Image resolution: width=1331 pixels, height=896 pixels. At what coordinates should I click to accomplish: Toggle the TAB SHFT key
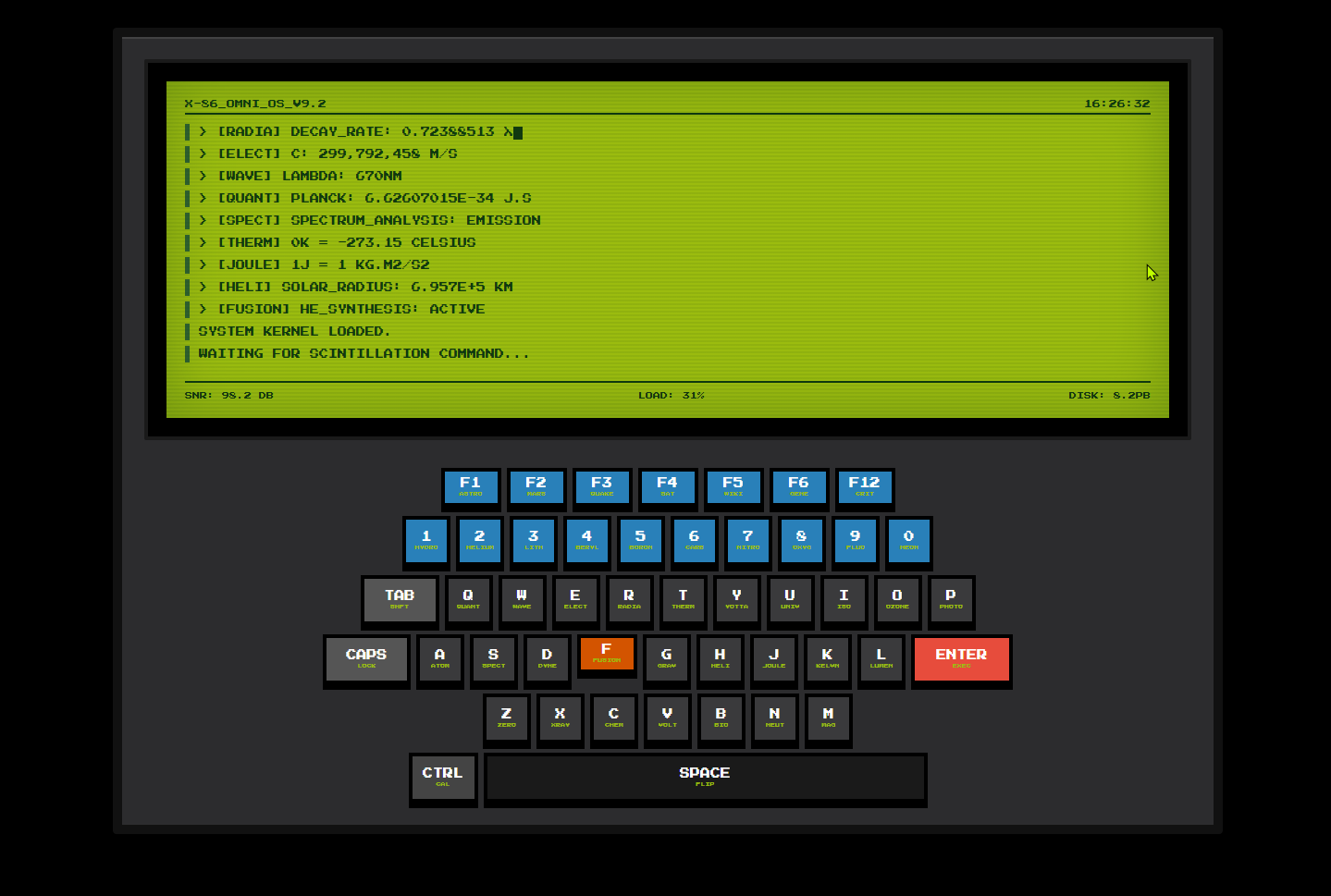400,601
